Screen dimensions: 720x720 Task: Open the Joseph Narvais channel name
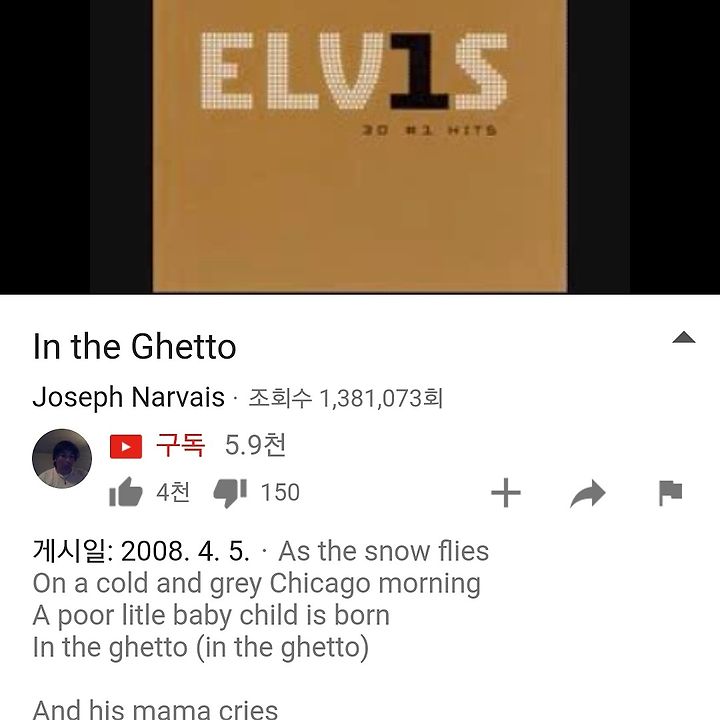click(x=129, y=397)
